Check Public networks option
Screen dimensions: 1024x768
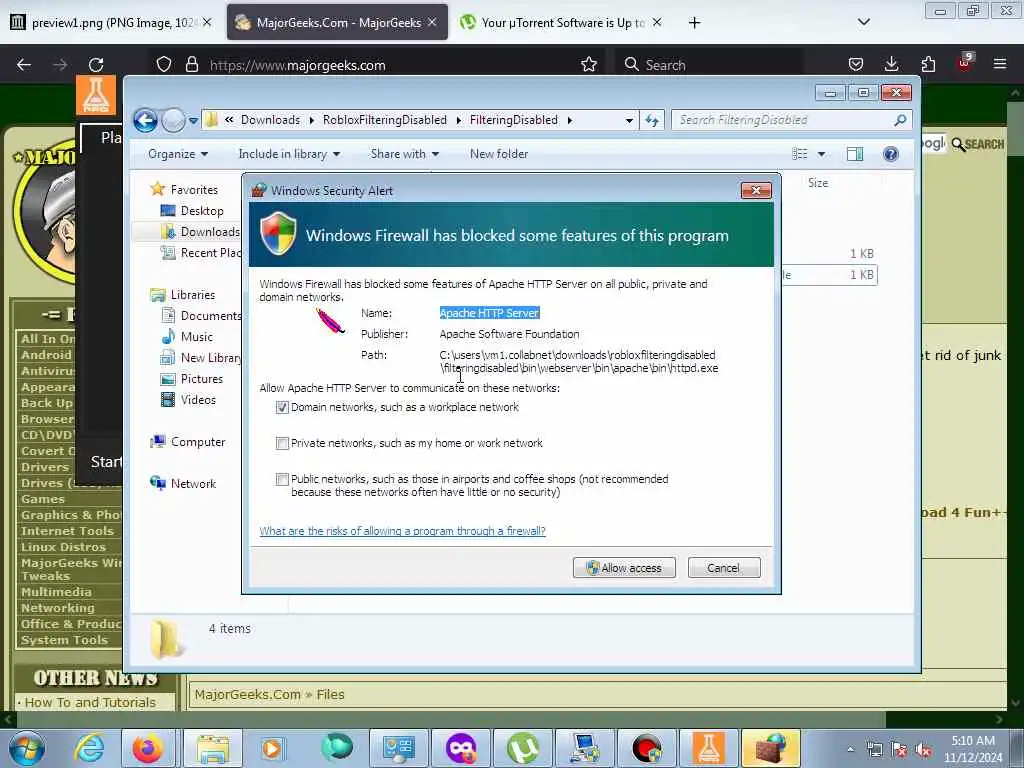click(x=282, y=479)
